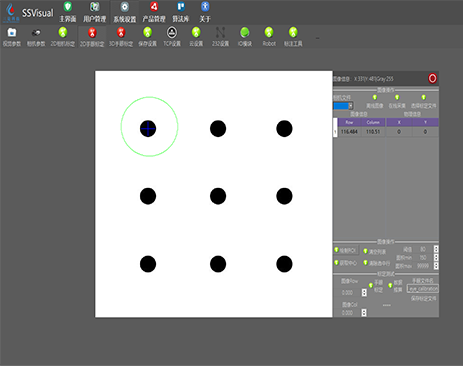Click the clear list button
The height and width of the screenshot is (367, 463).
coord(375,251)
